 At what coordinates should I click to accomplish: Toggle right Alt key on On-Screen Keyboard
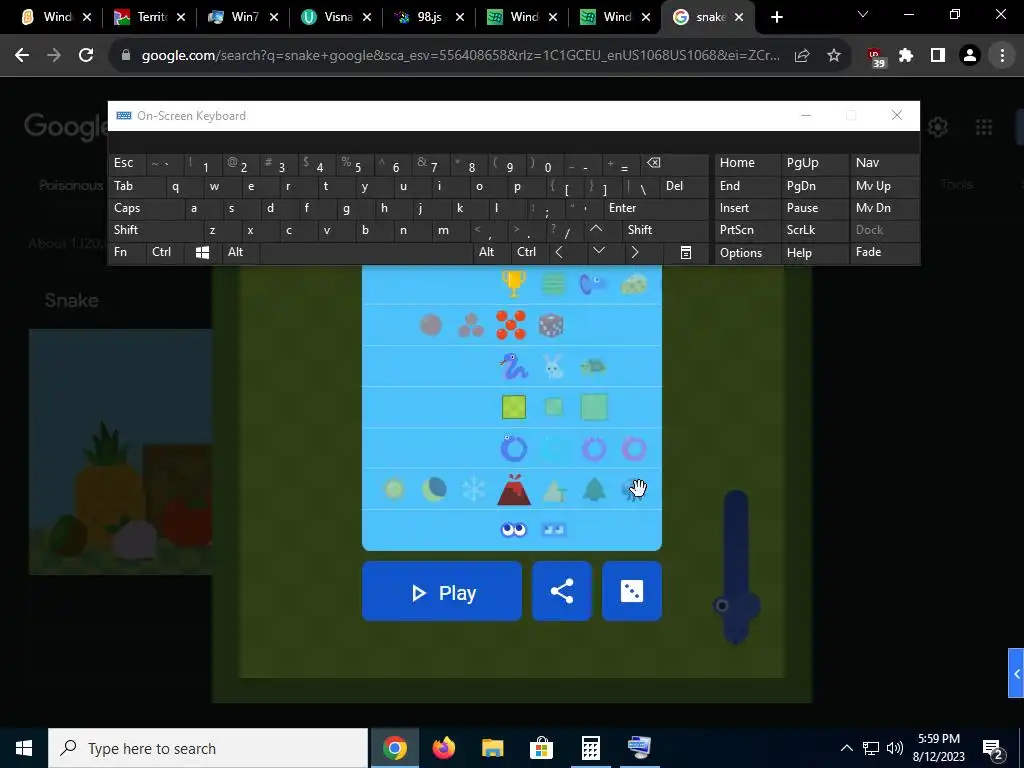[492, 253]
